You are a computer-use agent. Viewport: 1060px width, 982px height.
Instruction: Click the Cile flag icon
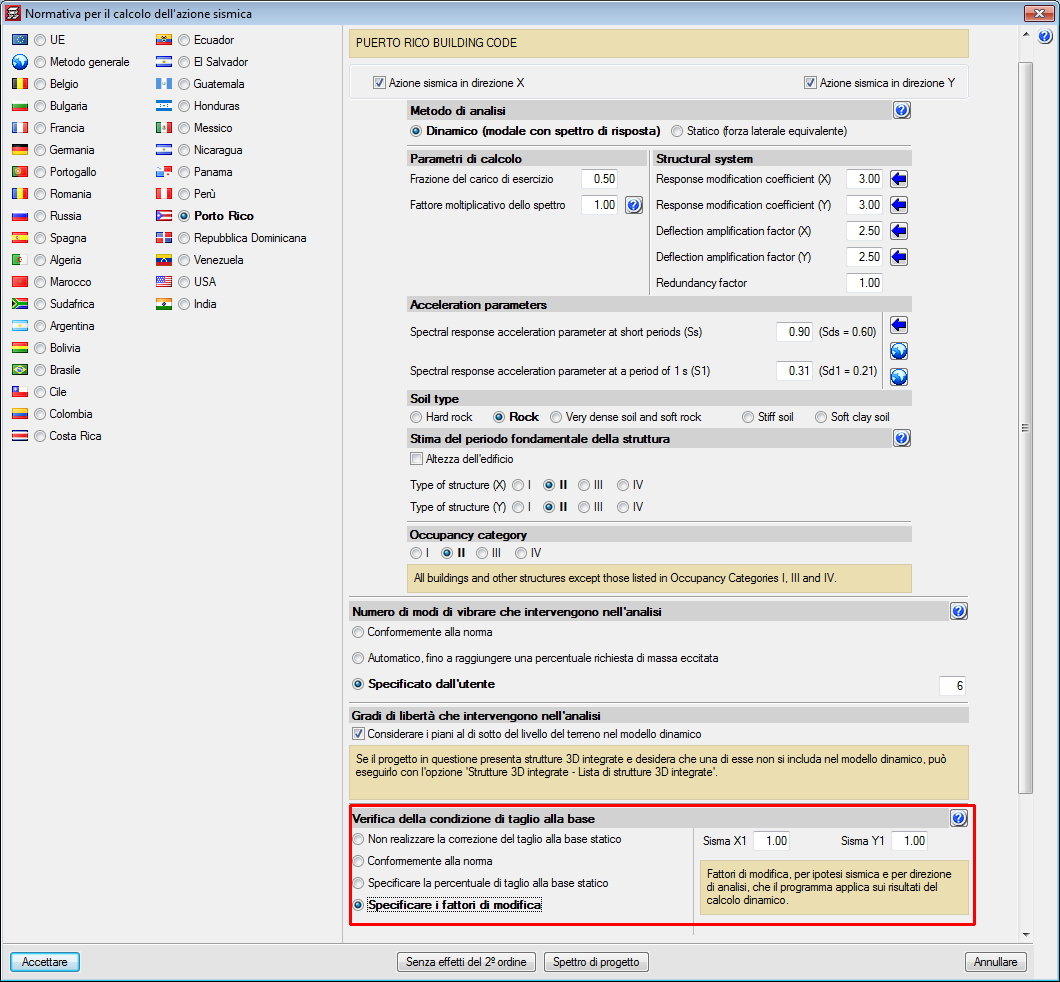pyautogui.click(x=20, y=392)
